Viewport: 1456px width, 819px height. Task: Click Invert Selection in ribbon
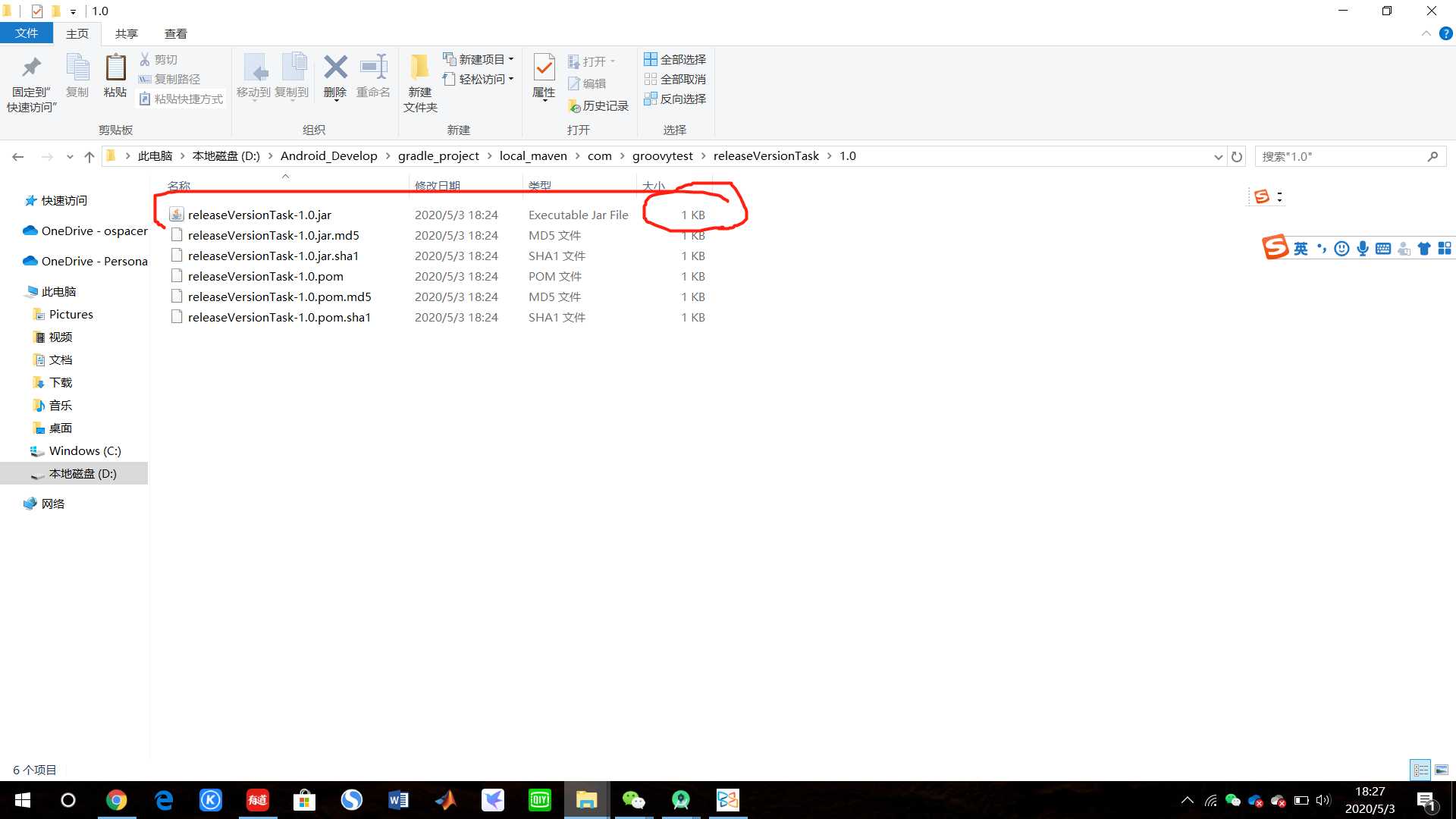pos(675,99)
